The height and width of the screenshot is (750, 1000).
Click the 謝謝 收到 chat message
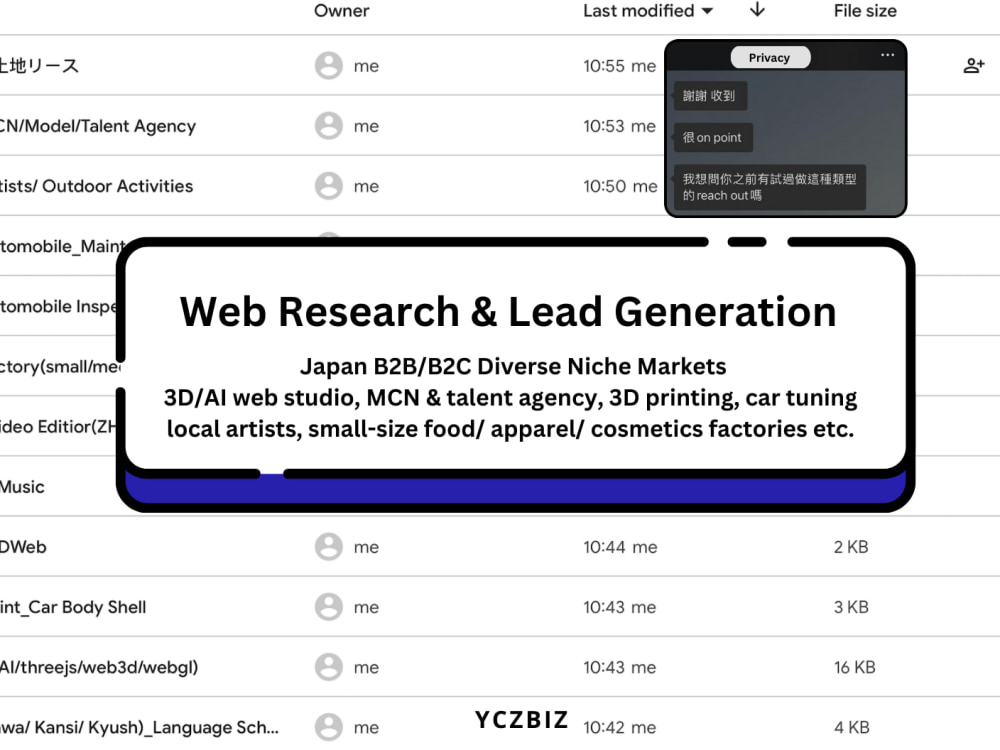click(710, 96)
